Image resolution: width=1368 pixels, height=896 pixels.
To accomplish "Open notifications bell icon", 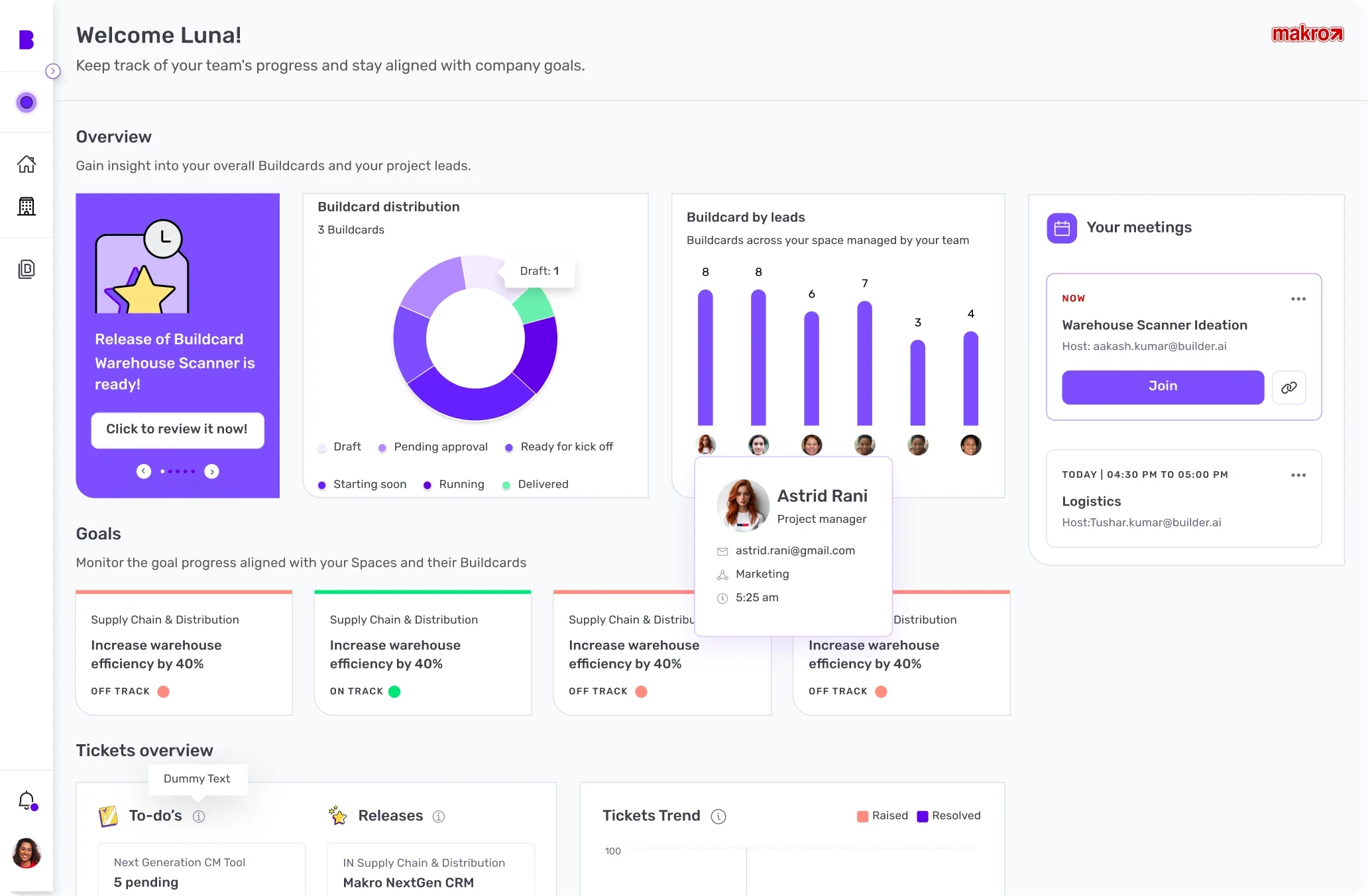I will point(27,801).
